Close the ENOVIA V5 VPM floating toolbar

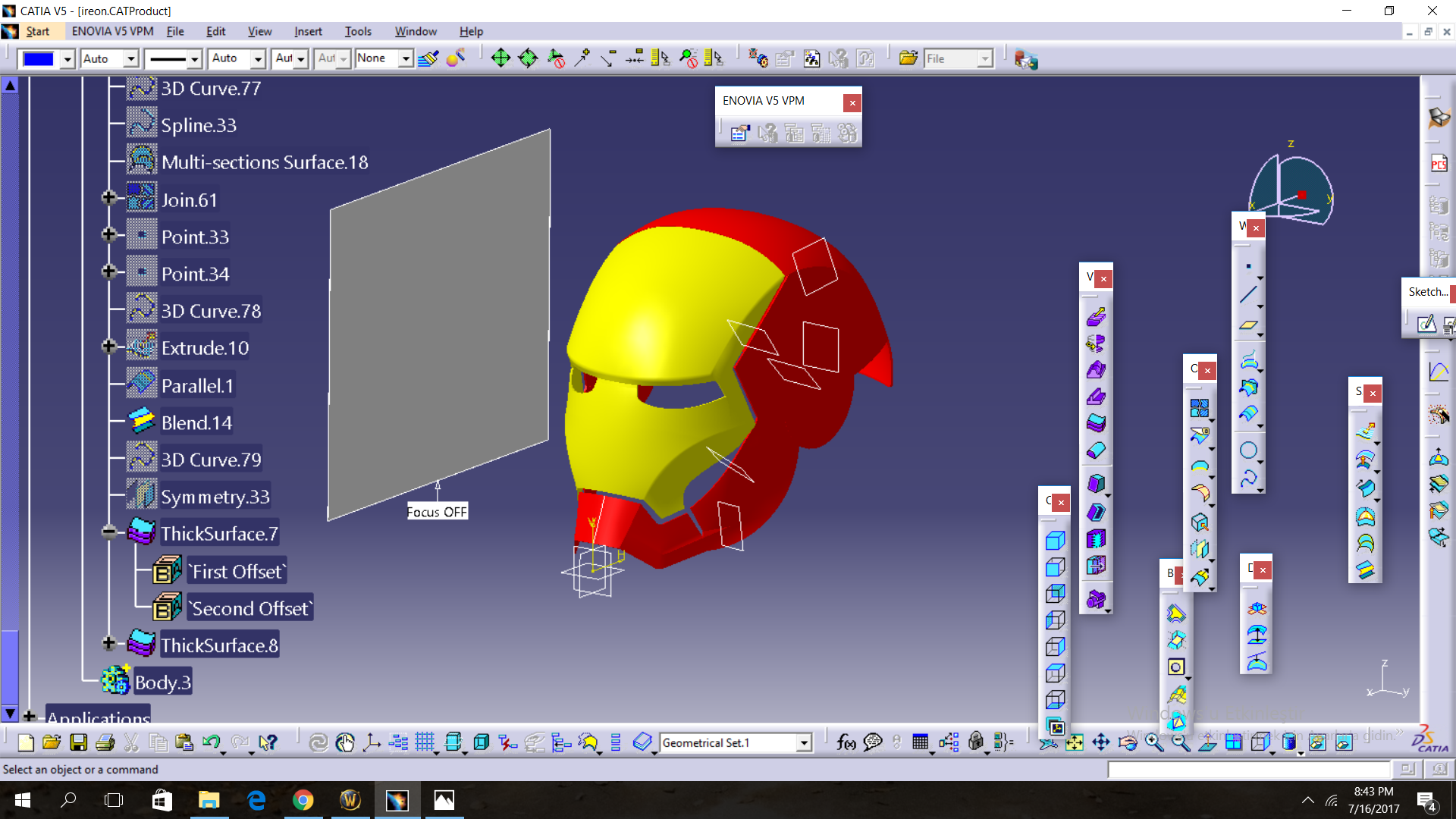[852, 102]
